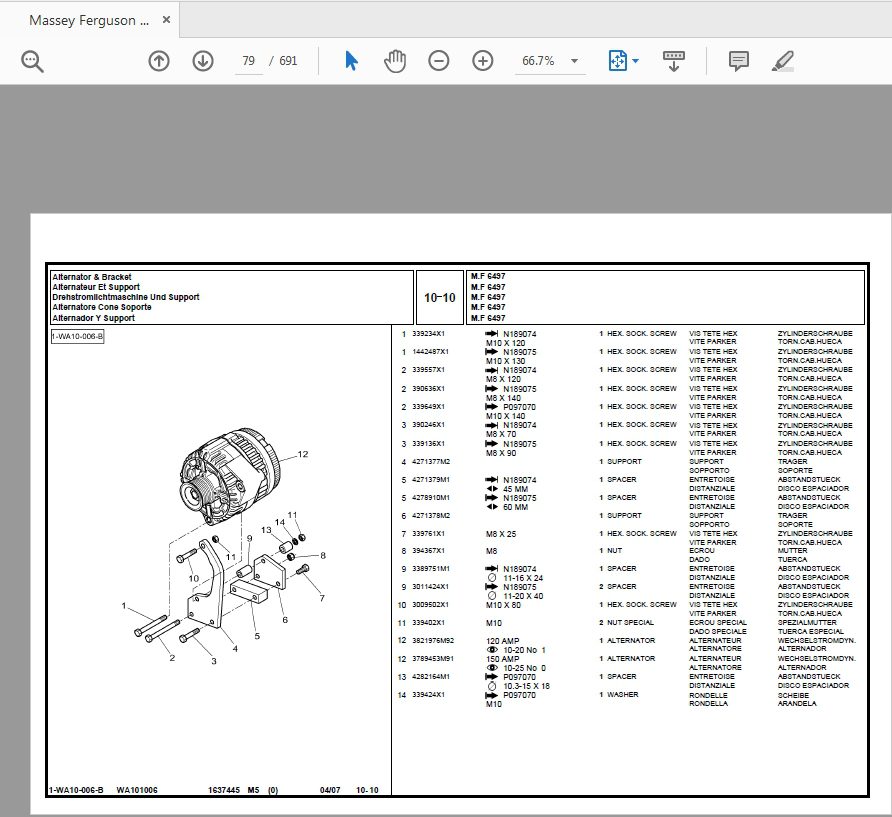The width and height of the screenshot is (892, 817).
Task: Go to the previous page
Action: click(x=158, y=61)
